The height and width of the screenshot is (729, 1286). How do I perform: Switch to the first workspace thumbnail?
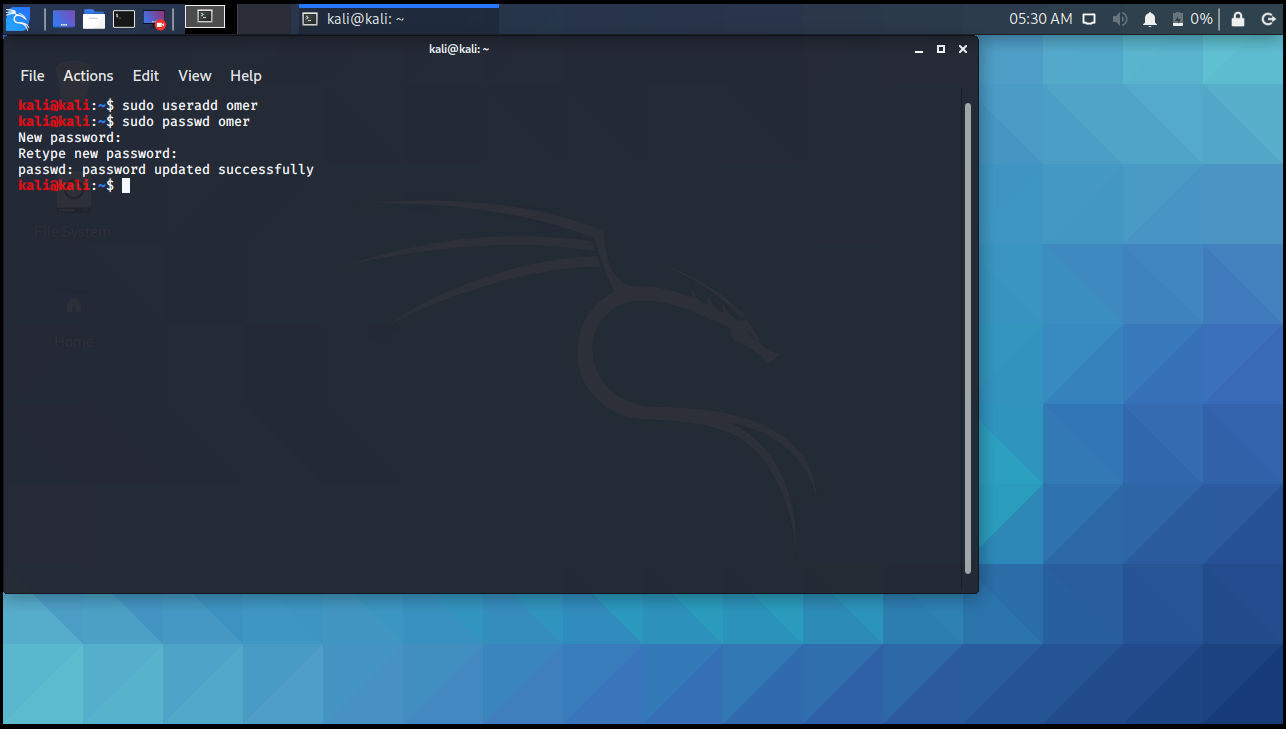coord(205,17)
